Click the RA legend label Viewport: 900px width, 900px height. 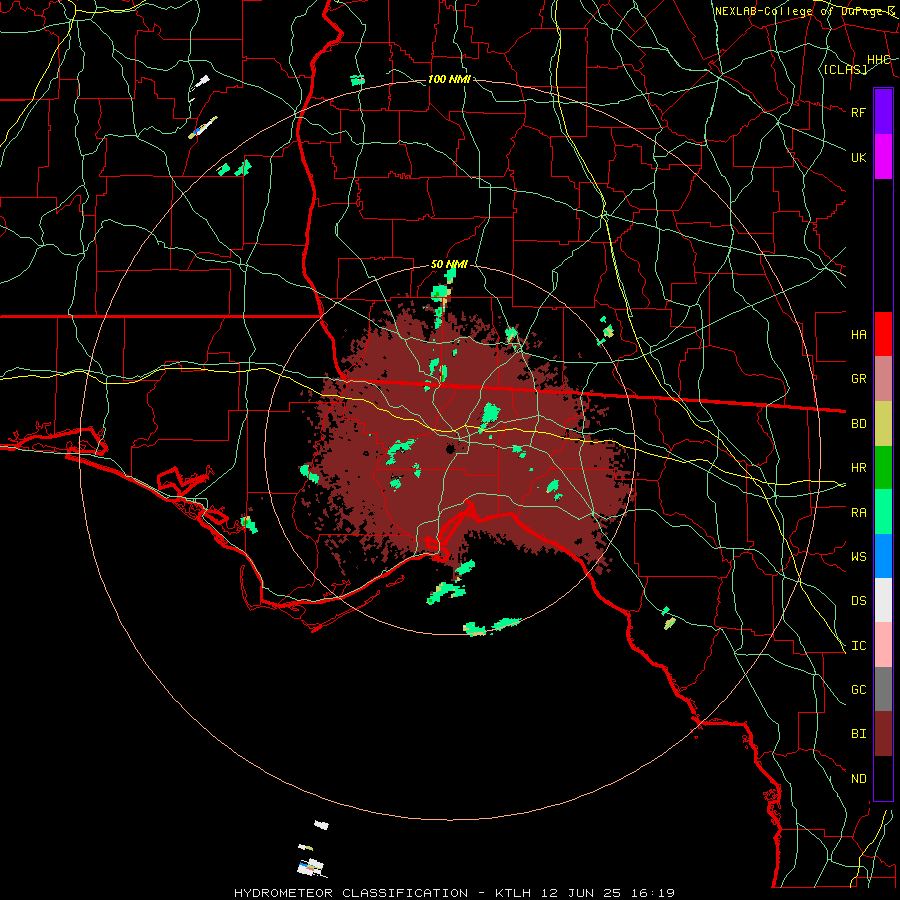coord(859,513)
